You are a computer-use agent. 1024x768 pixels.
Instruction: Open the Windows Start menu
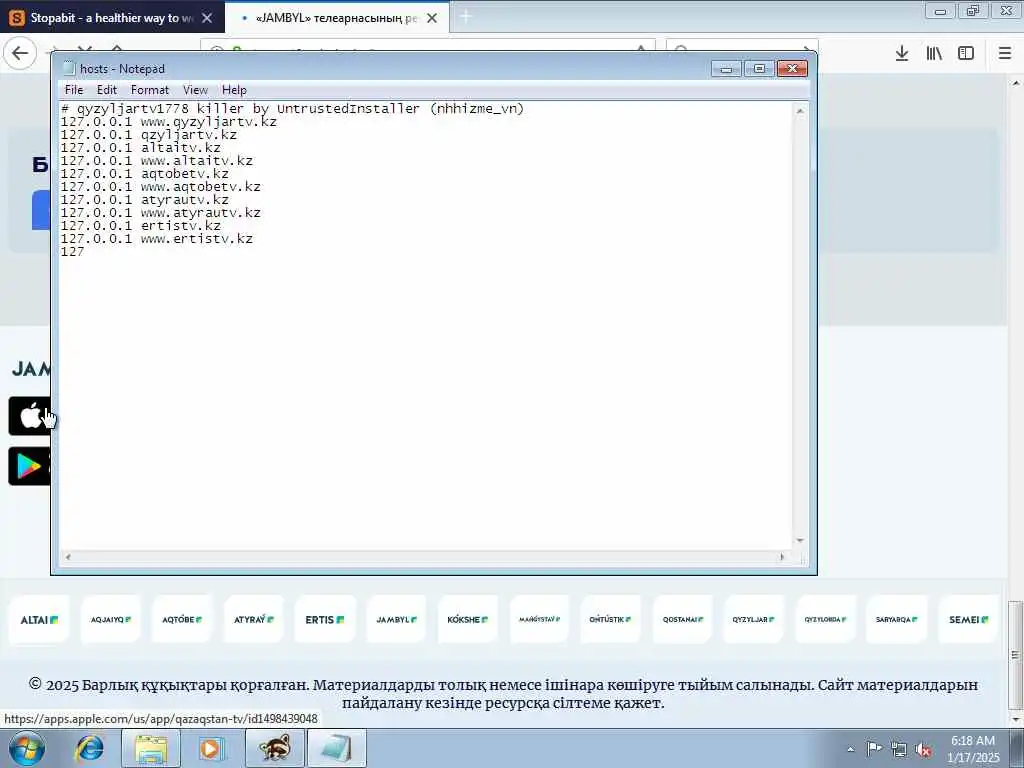pos(27,748)
